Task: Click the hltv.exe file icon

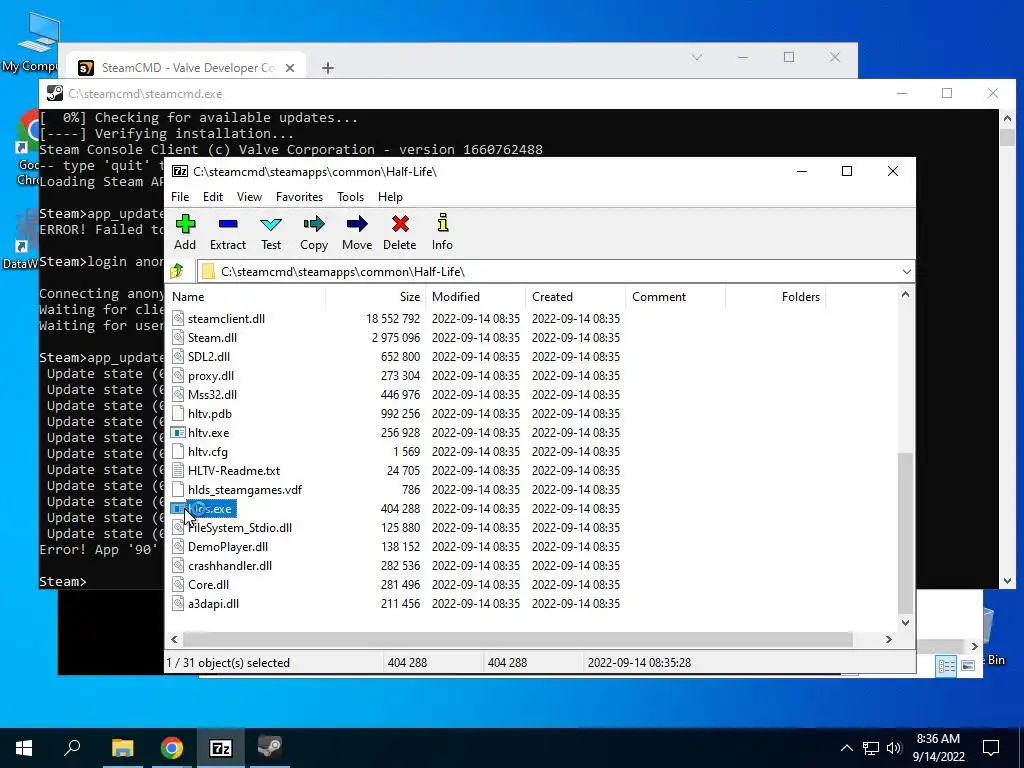Action: tap(178, 432)
